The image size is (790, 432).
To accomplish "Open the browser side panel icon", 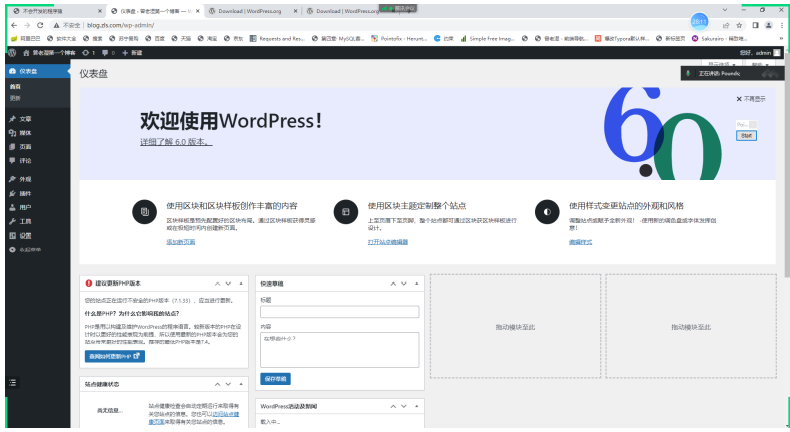I will tap(755, 25).
